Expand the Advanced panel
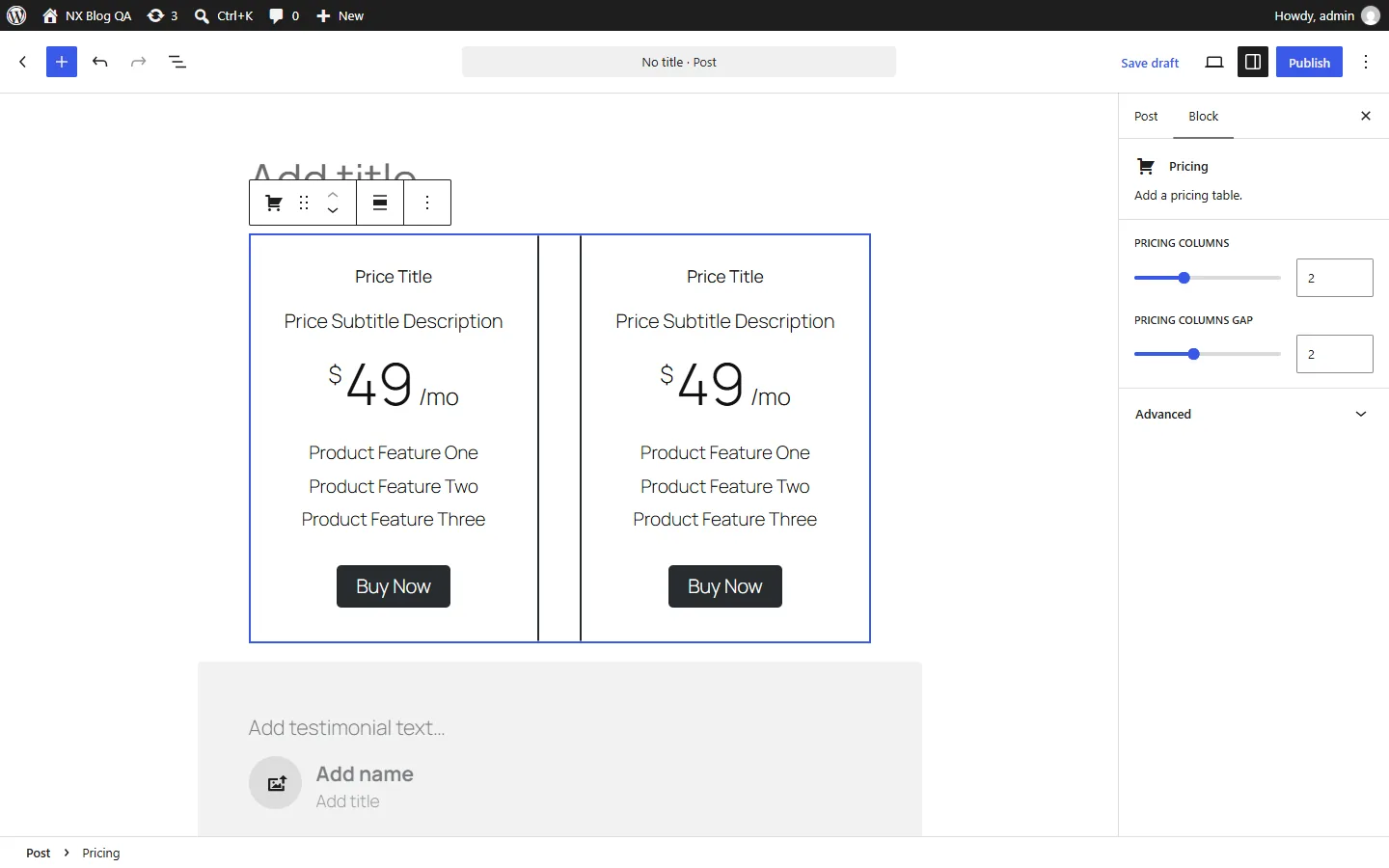 [1254, 414]
